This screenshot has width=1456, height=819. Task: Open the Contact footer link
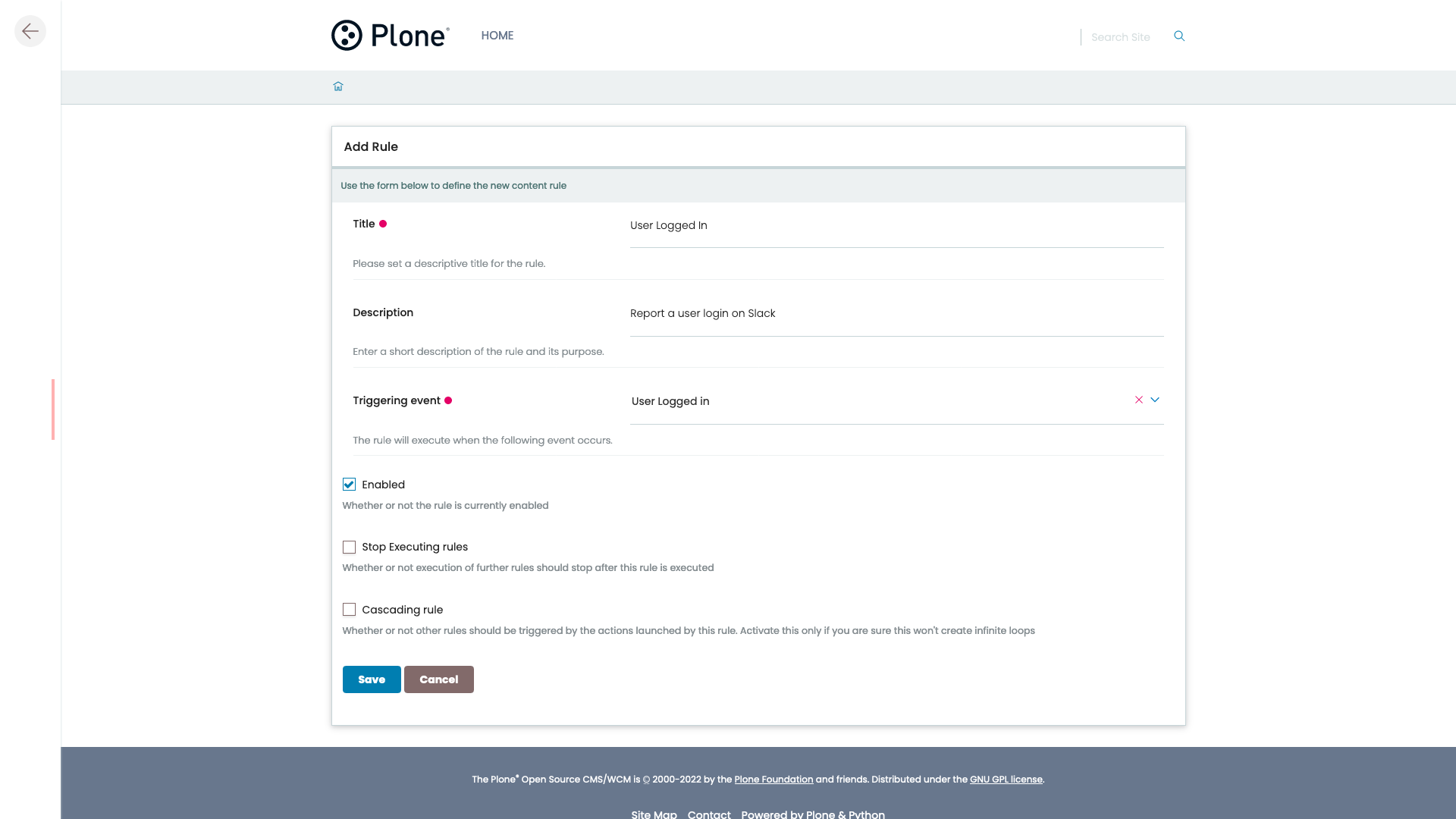(x=709, y=814)
